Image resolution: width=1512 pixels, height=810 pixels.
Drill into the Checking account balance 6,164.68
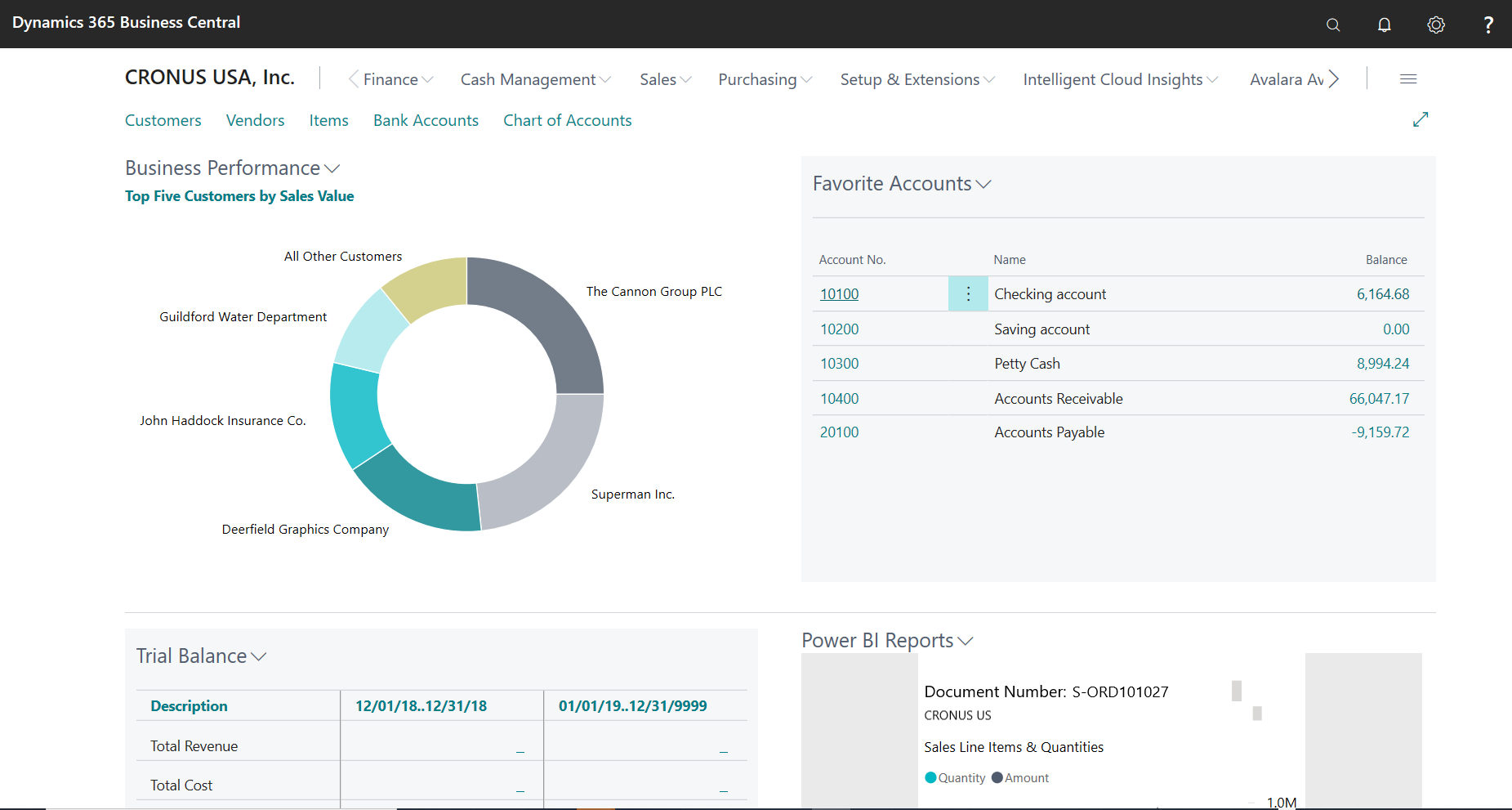point(1383,294)
